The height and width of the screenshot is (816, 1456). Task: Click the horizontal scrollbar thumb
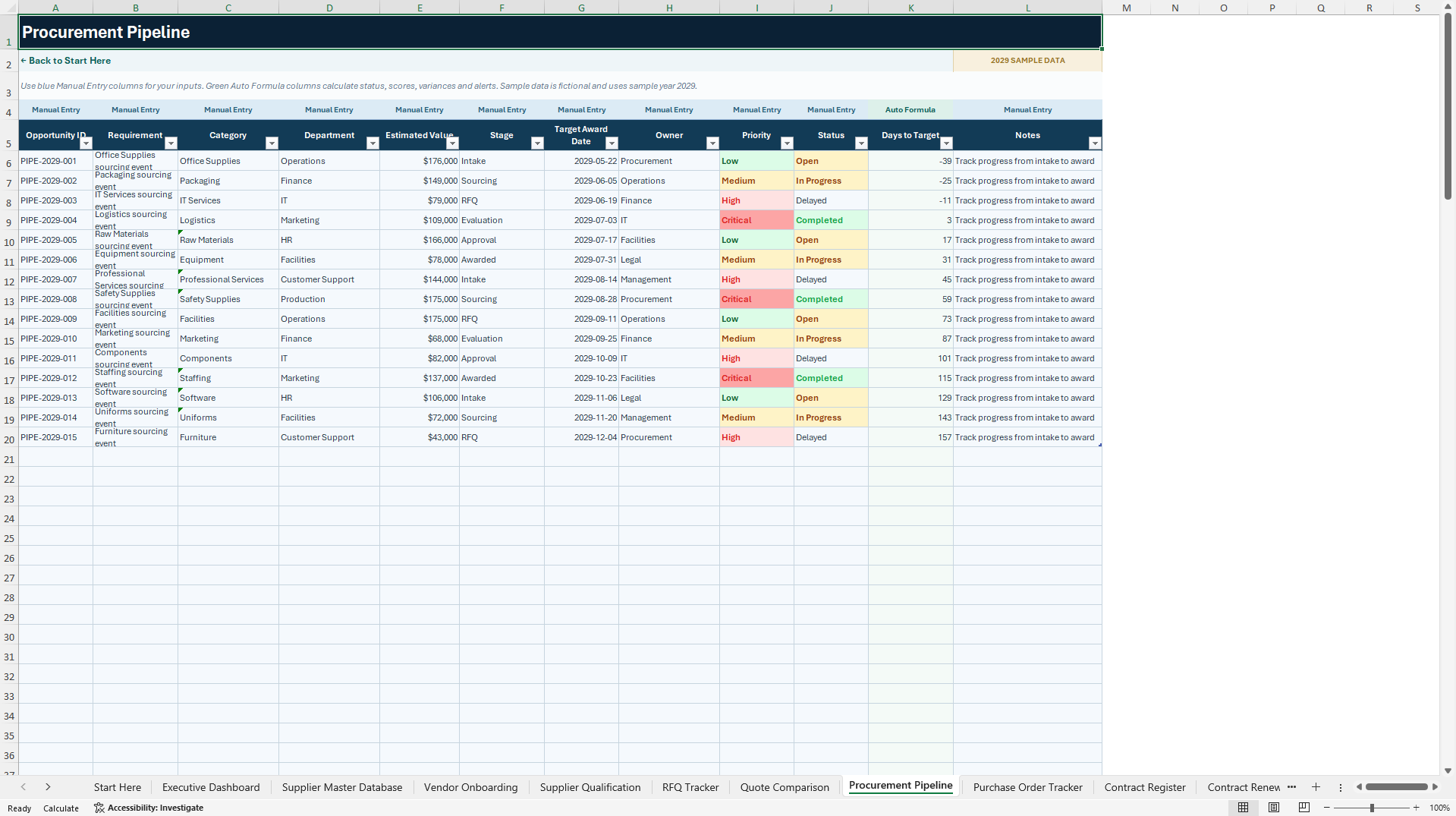(x=1396, y=787)
